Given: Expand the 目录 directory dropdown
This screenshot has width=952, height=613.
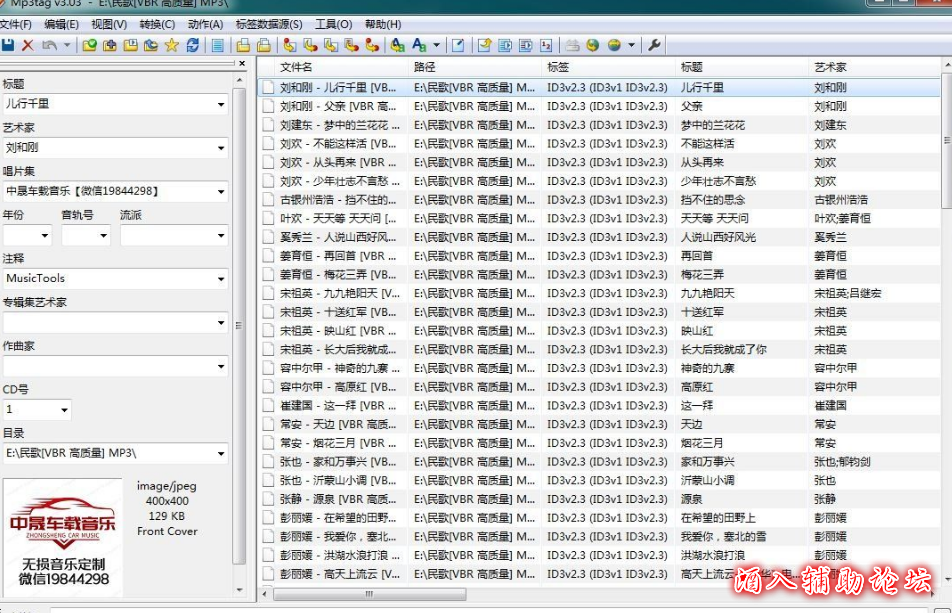Looking at the screenshot, I should point(220,454).
